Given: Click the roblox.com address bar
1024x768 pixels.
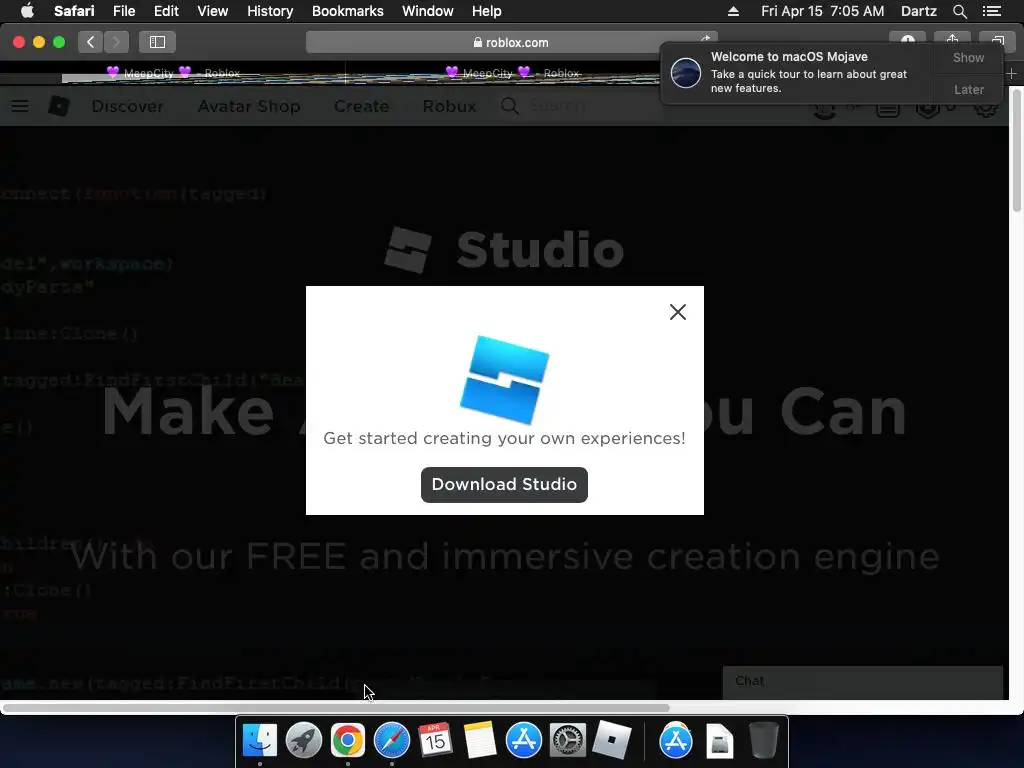Looking at the screenshot, I should click(511, 42).
